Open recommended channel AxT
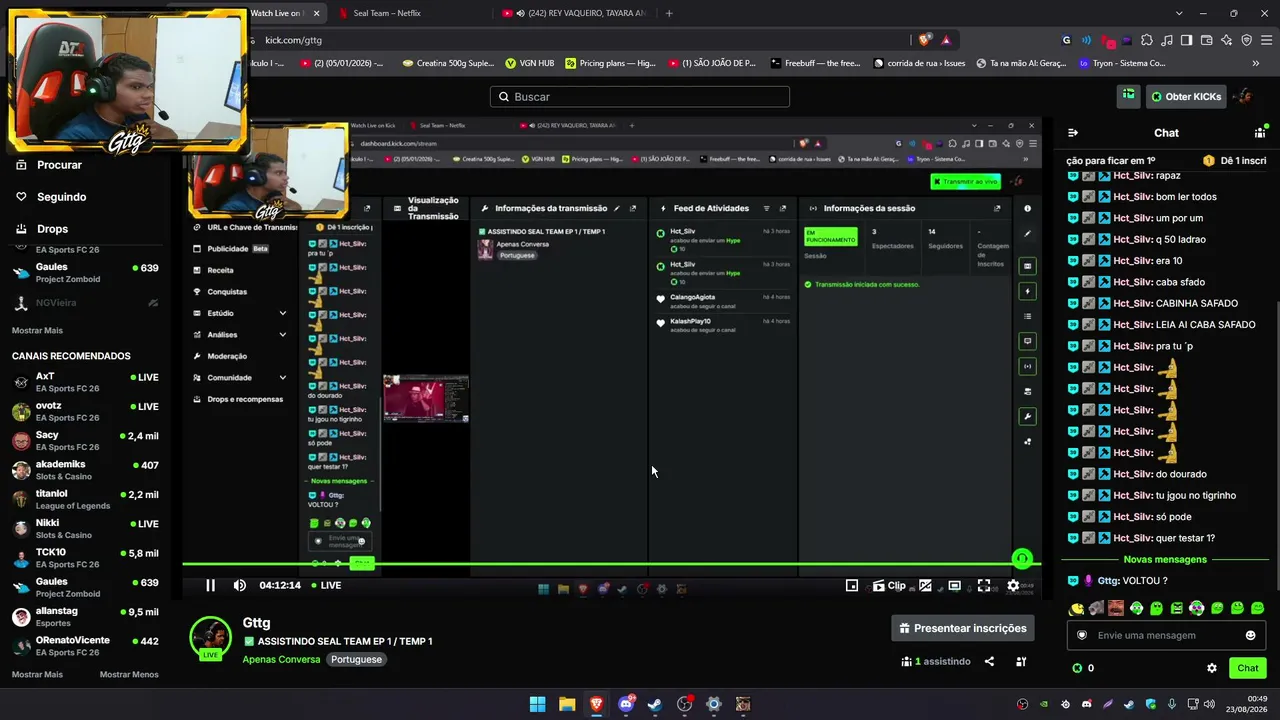Image resolution: width=1280 pixels, height=720 pixels. pyautogui.click(x=85, y=382)
